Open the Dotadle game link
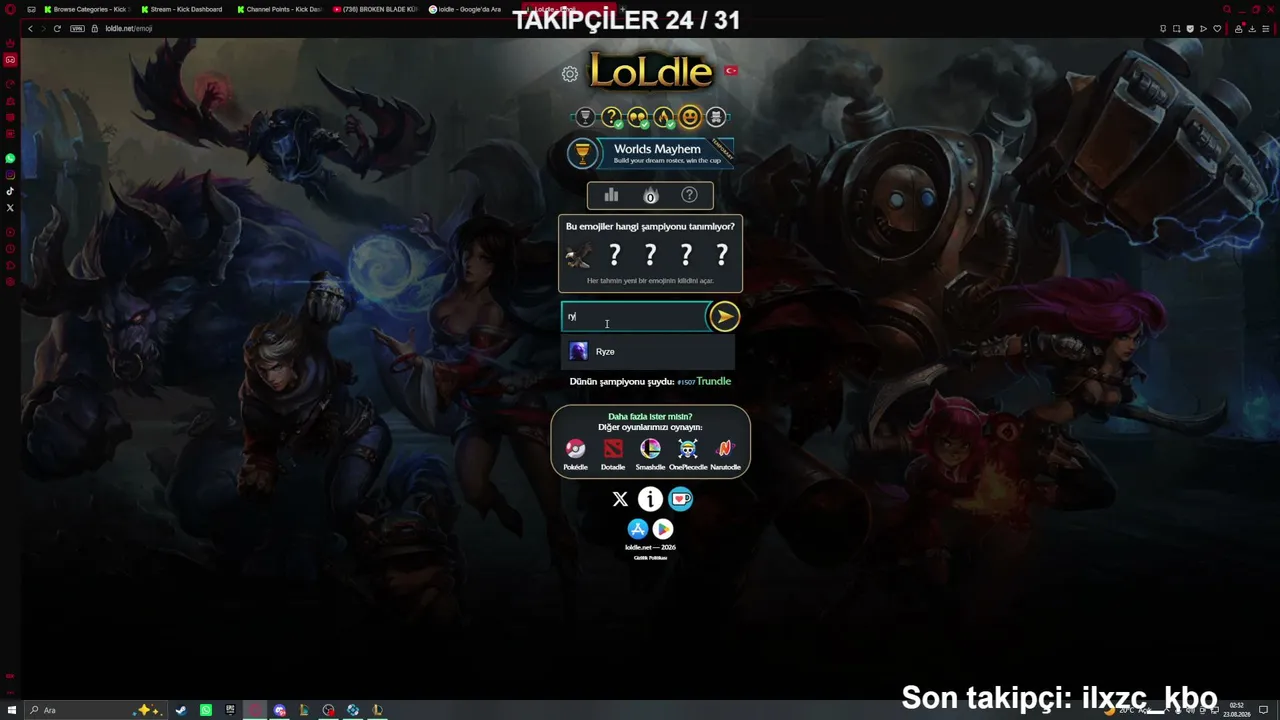Viewport: 1280px width, 720px height. pos(613,455)
